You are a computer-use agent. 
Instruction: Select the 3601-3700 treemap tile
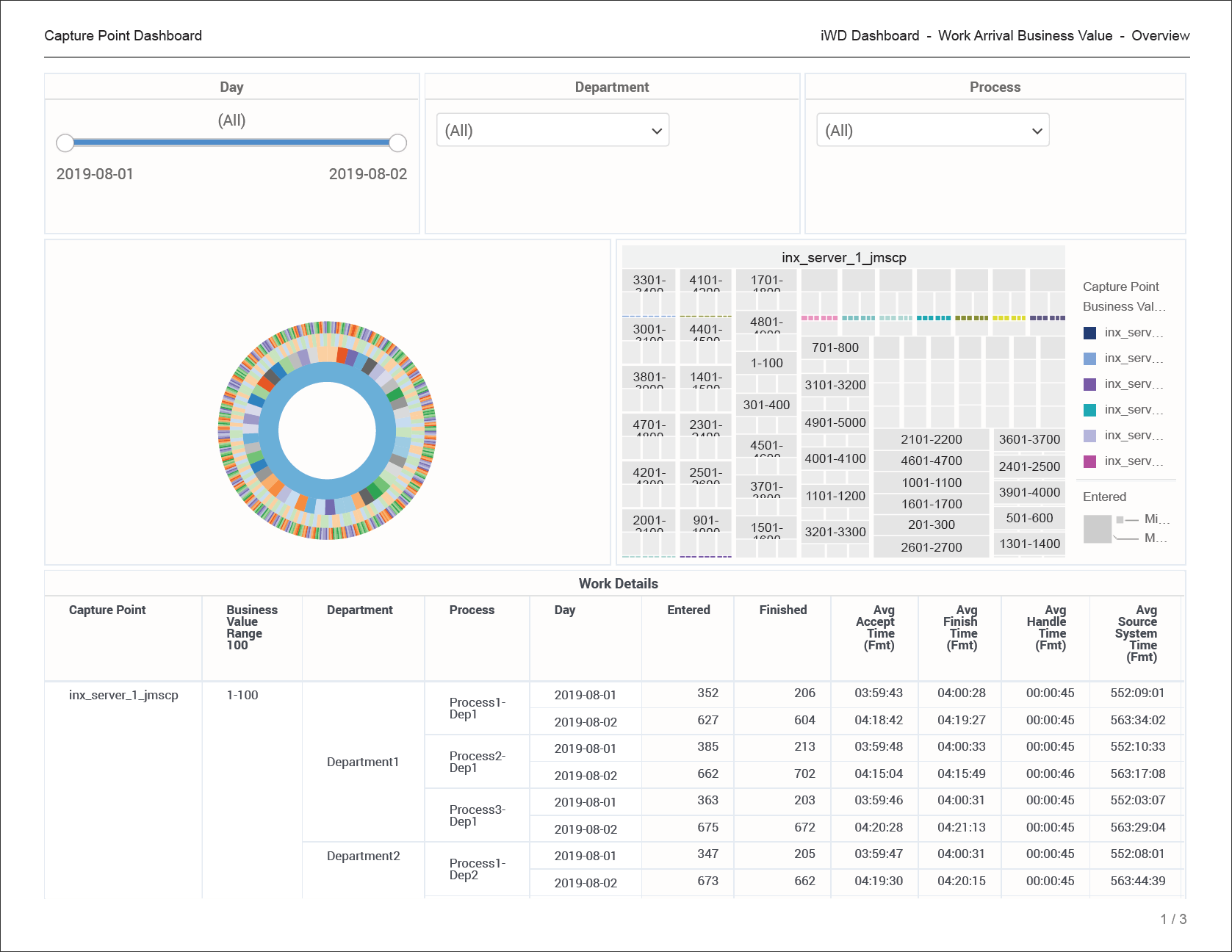click(1029, 439)
